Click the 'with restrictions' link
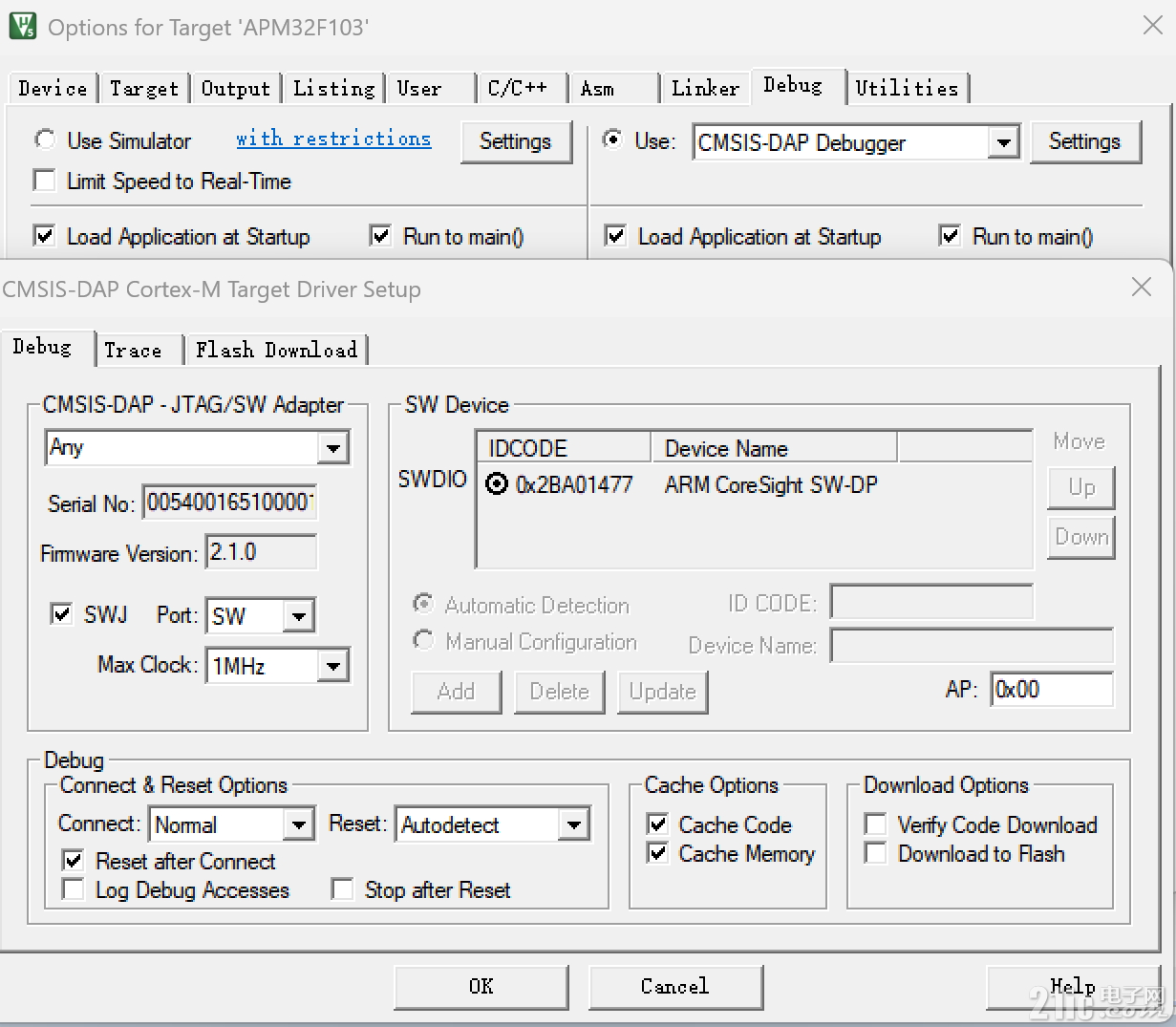 tap(333, 139)
